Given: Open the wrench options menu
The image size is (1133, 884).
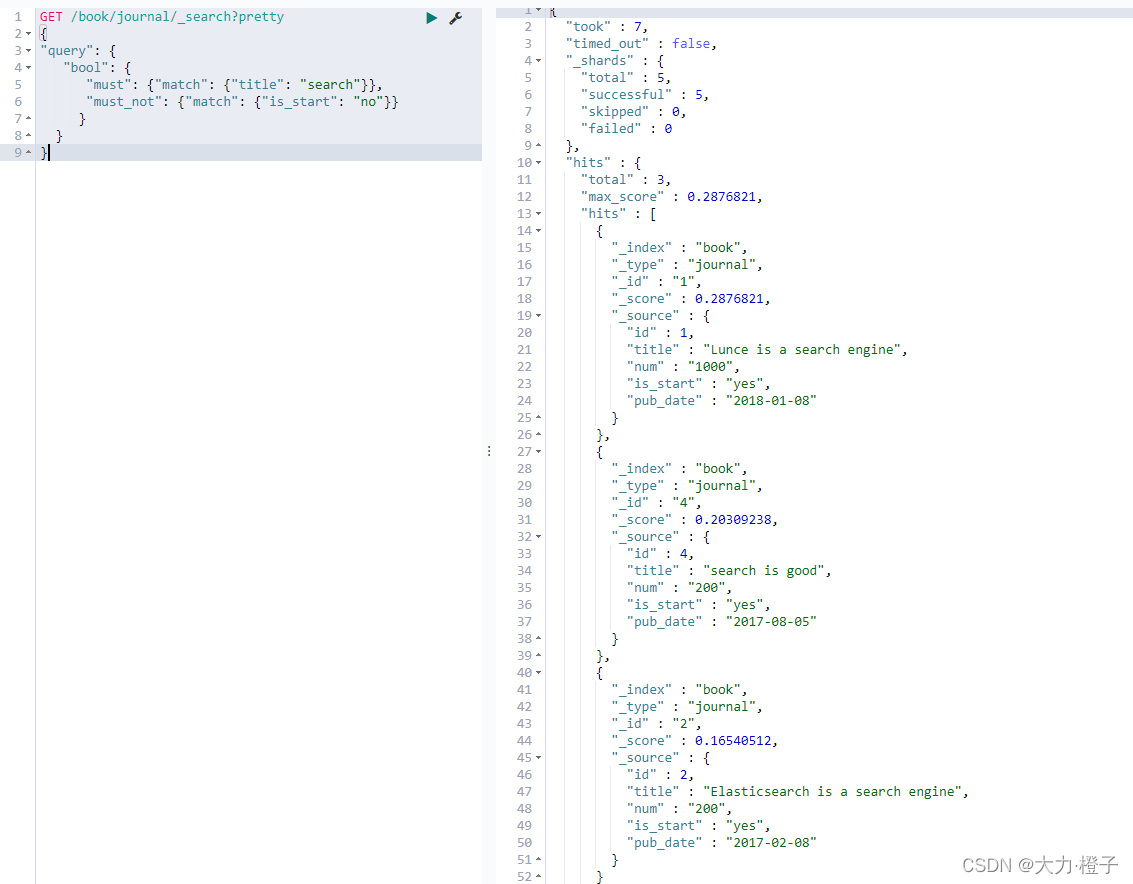Looking at the screenshot, I should pyautogui.click(x=455, y=18).
